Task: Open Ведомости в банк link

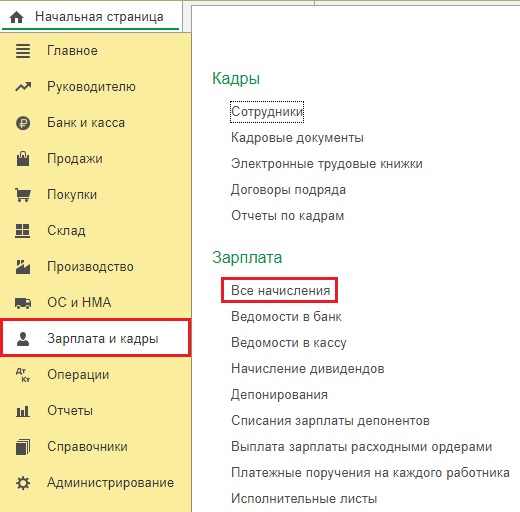Action: click(286, 316)
